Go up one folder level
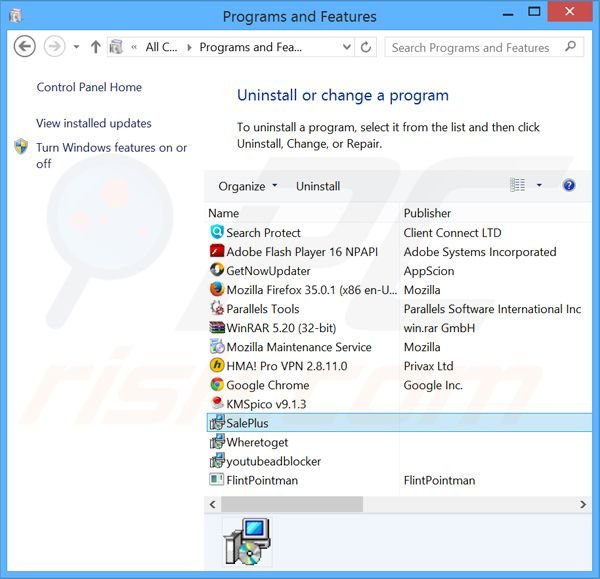The height and width of the screenshot is (579, 600). tap(96, 47)
